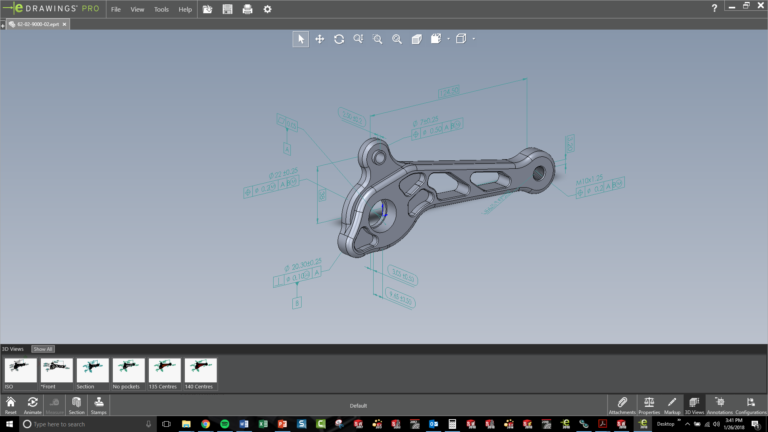The width and height of the screenshot is (768, 432).
Task: Click Reset home button
Action: pos(11,403)
